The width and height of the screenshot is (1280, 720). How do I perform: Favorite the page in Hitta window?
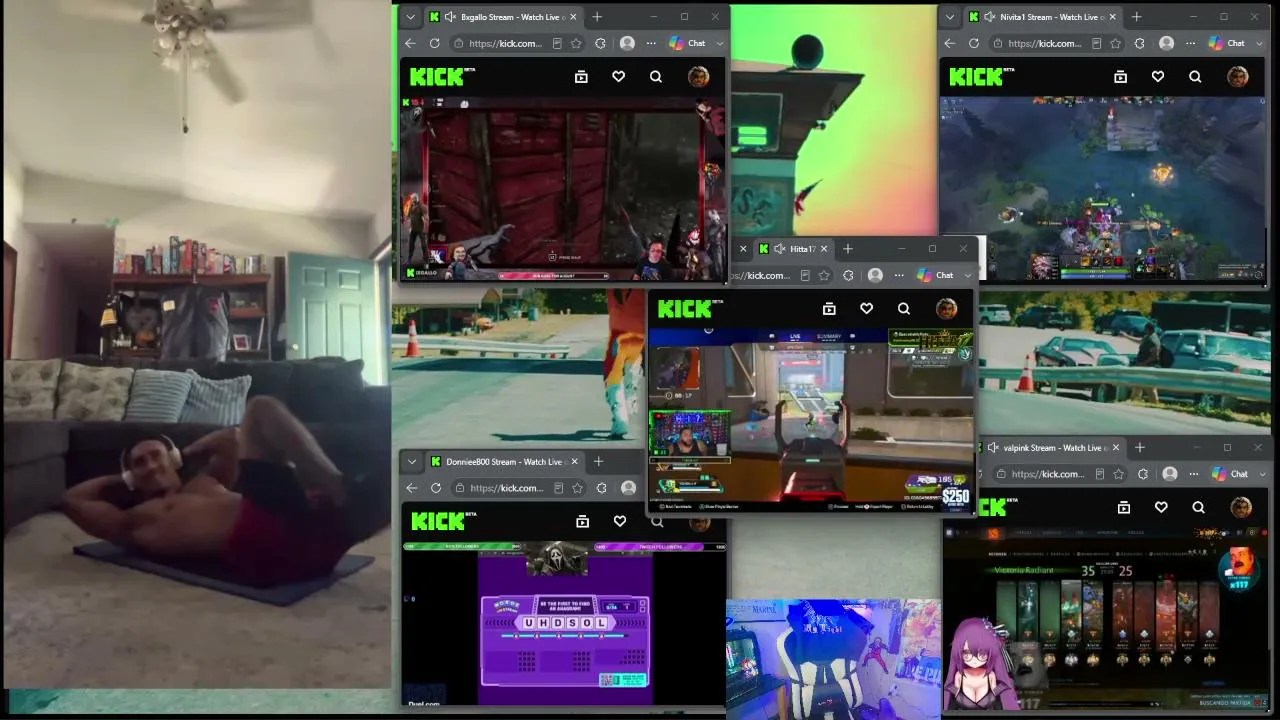[824, 276]
